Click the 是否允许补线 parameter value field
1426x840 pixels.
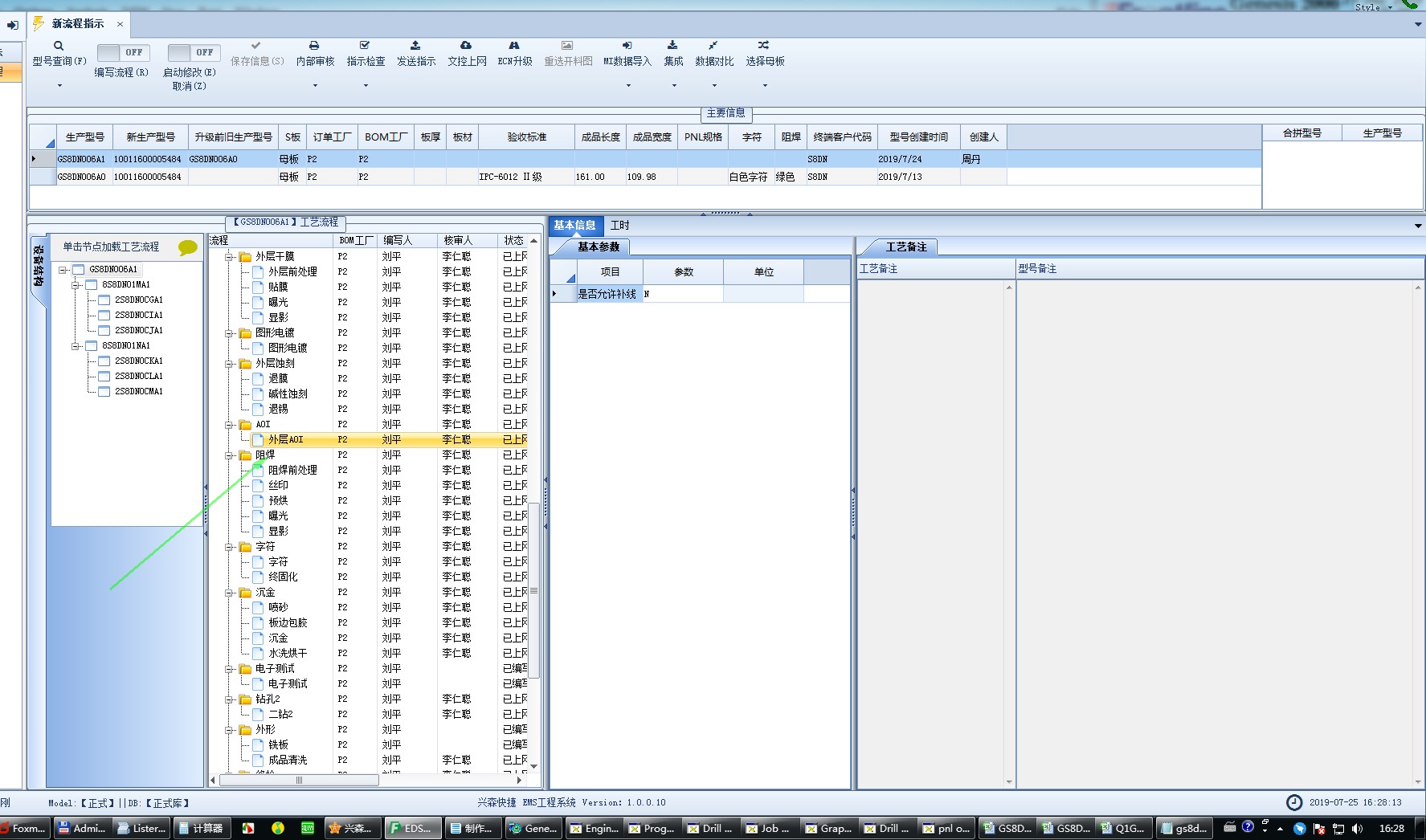pyautogui.click(x=683, y=294)
